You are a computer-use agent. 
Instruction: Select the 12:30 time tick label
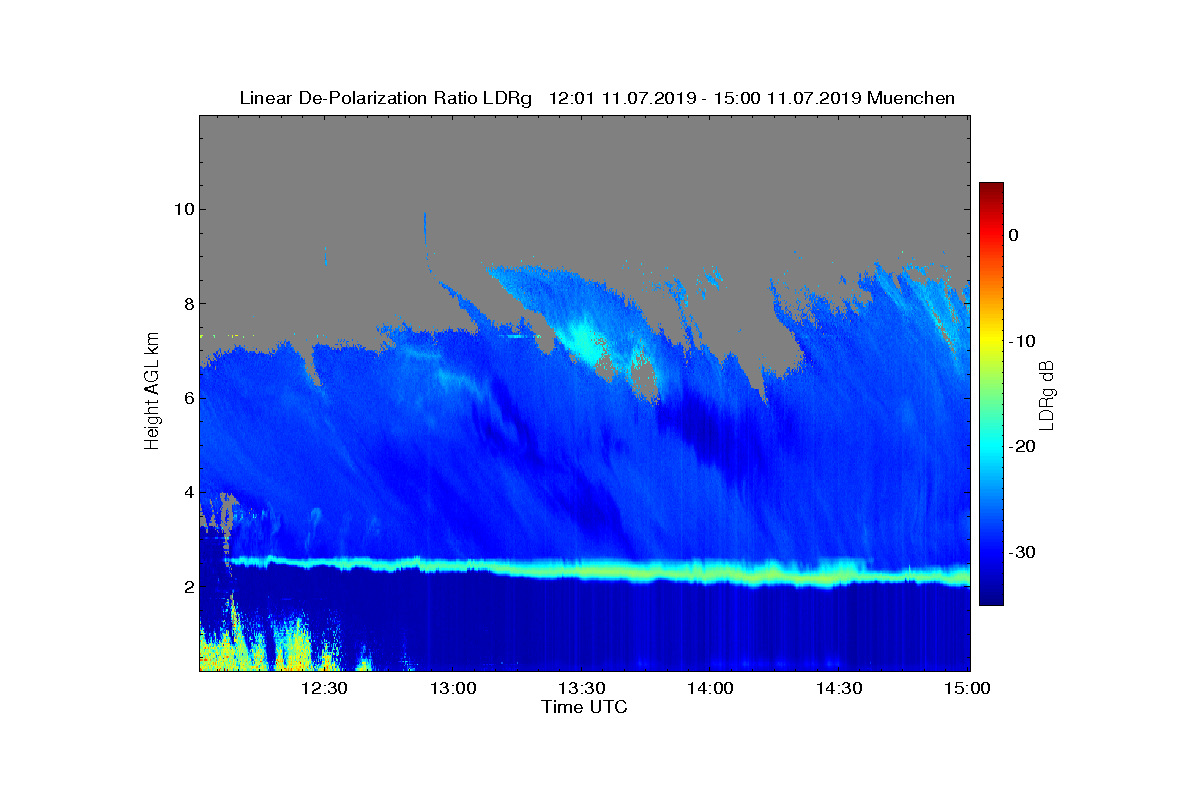pyautogui.click(x=324, y=688)
